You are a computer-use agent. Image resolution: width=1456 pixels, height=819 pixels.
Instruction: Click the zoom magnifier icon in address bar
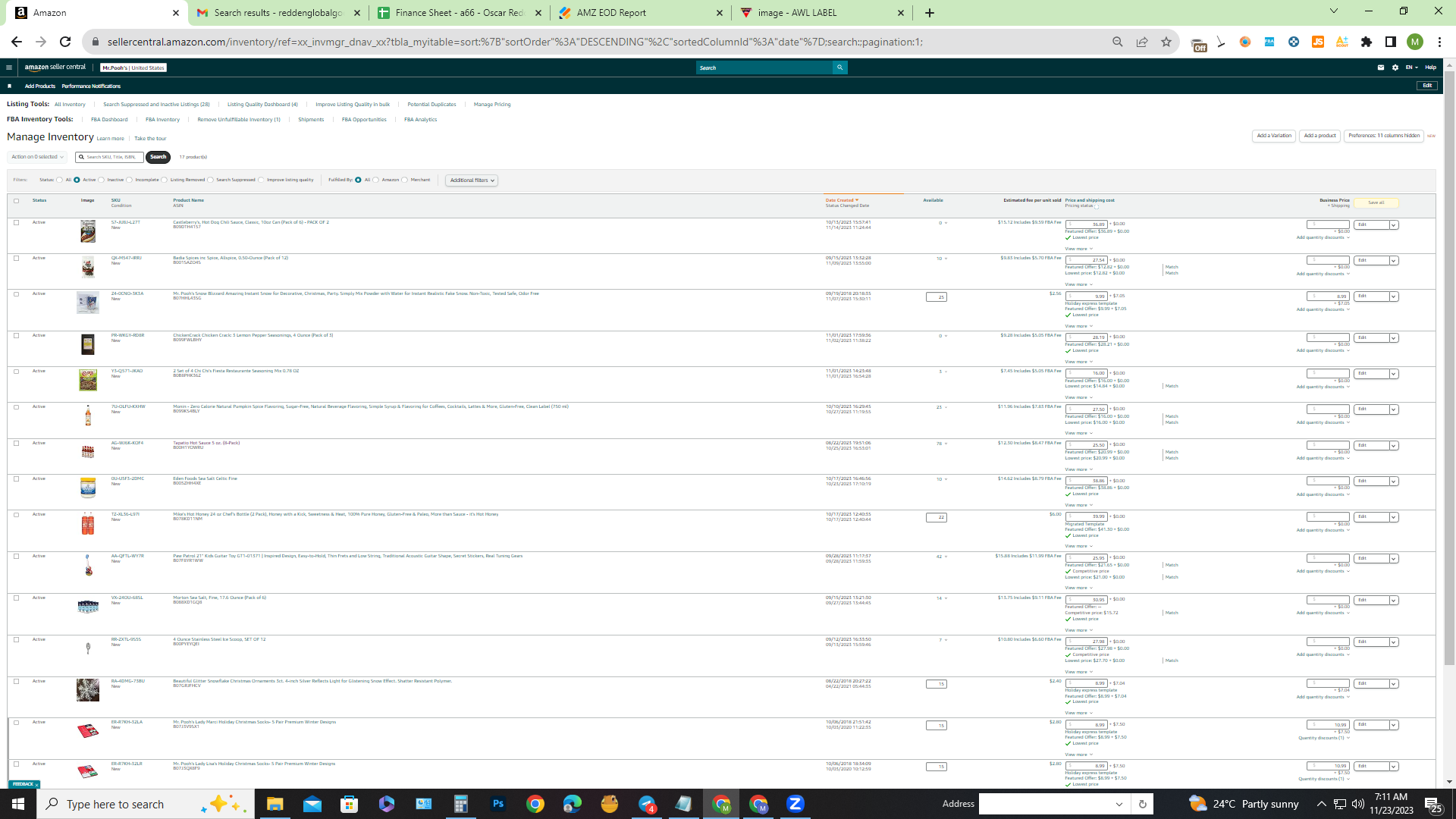click(x=1118, y=42)
